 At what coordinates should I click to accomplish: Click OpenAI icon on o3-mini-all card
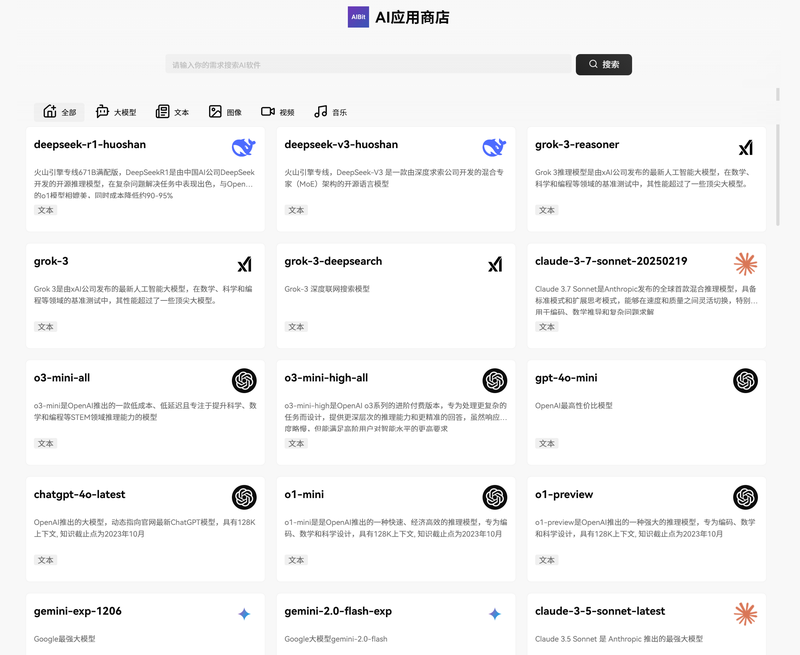[x=244, y=381]
